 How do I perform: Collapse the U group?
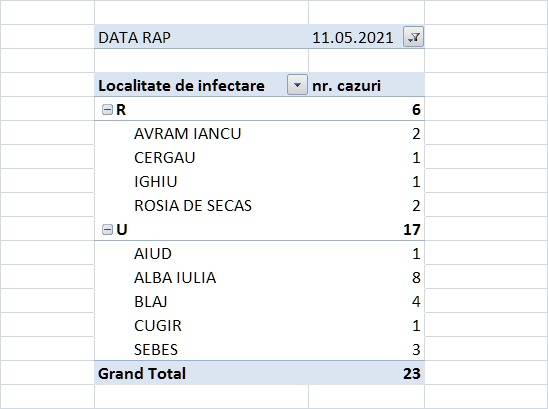(107, 230)
